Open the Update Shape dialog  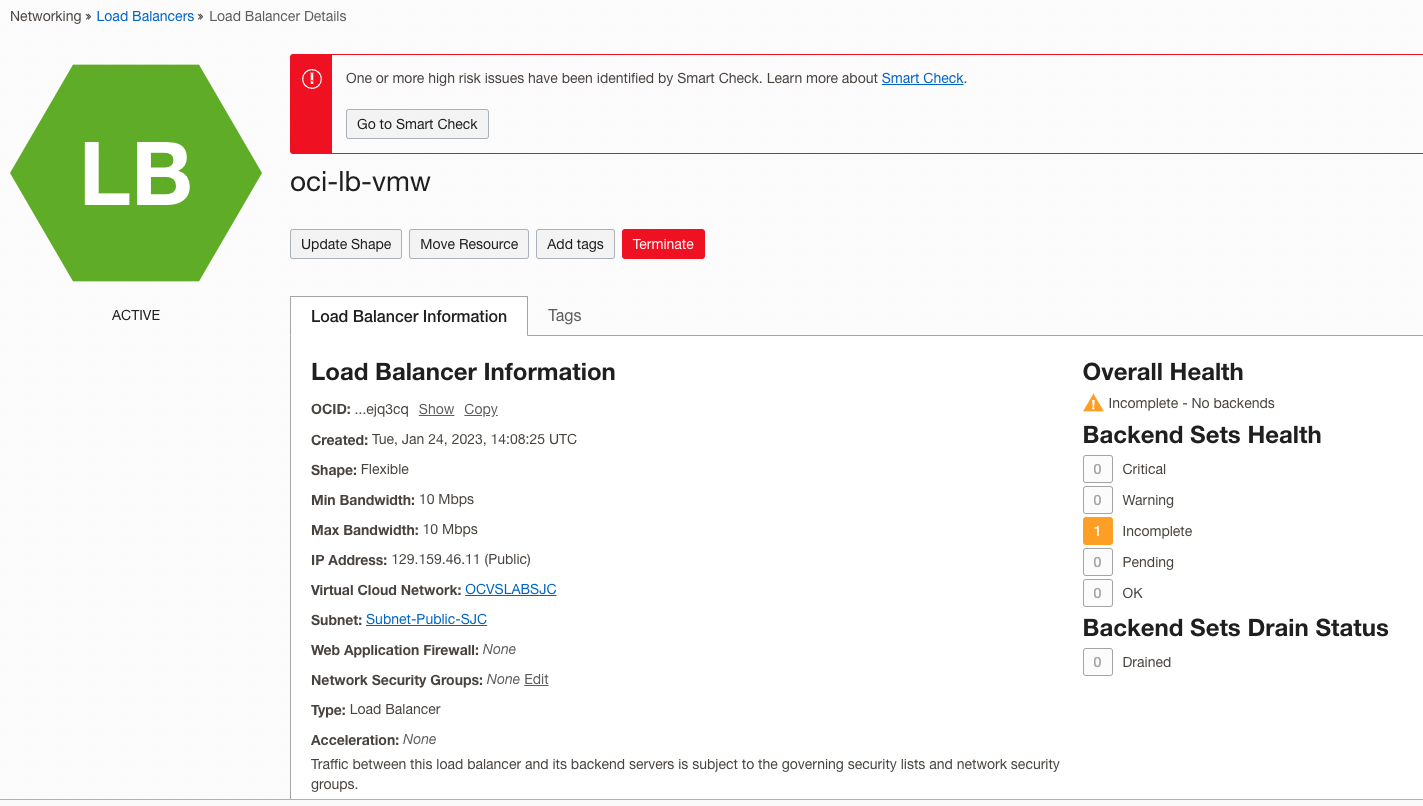coord(345,243)
